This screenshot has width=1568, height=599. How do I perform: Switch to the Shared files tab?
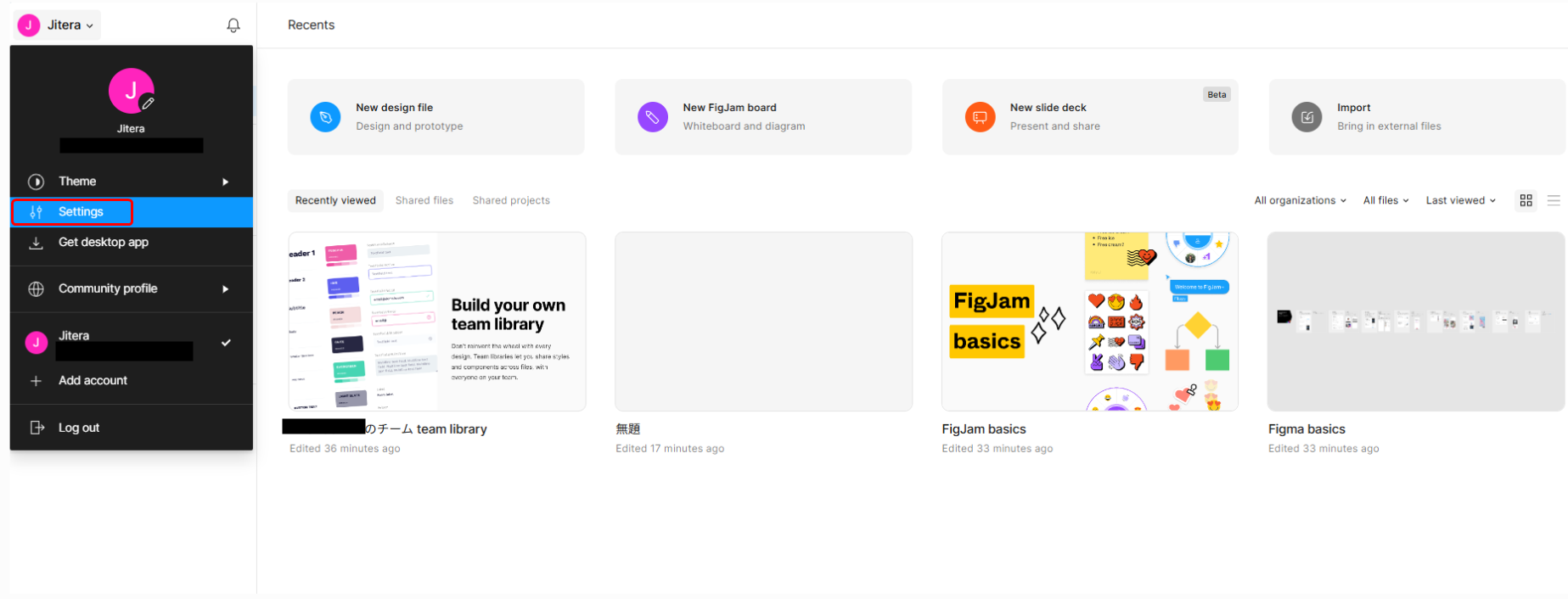point(424,200)
